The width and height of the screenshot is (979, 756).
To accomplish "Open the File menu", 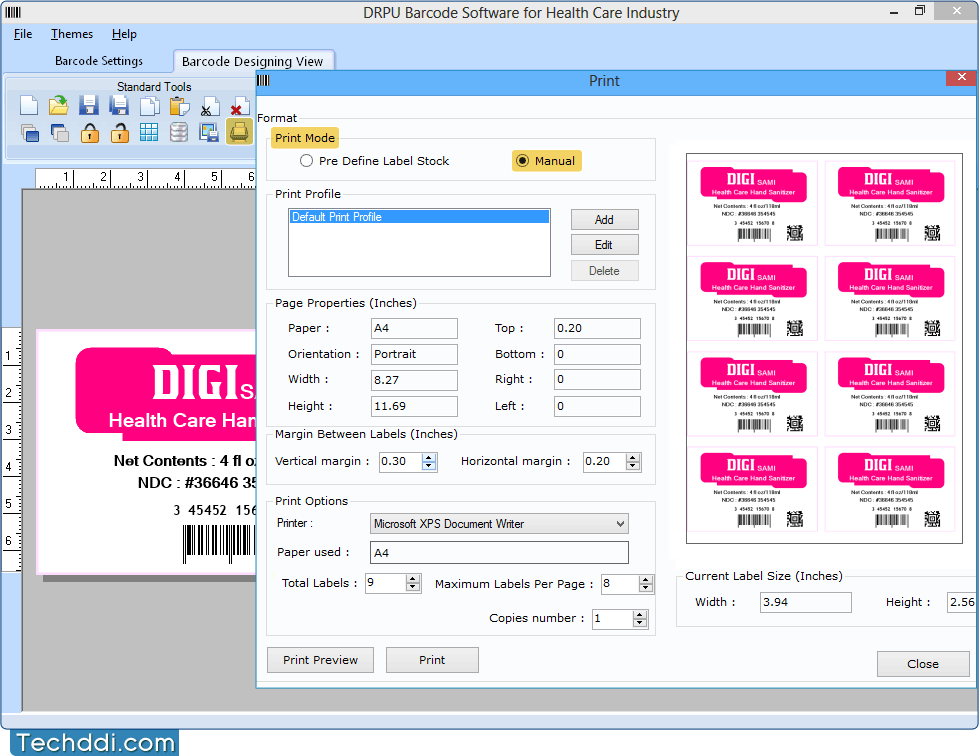I will [x=23, y=34].
